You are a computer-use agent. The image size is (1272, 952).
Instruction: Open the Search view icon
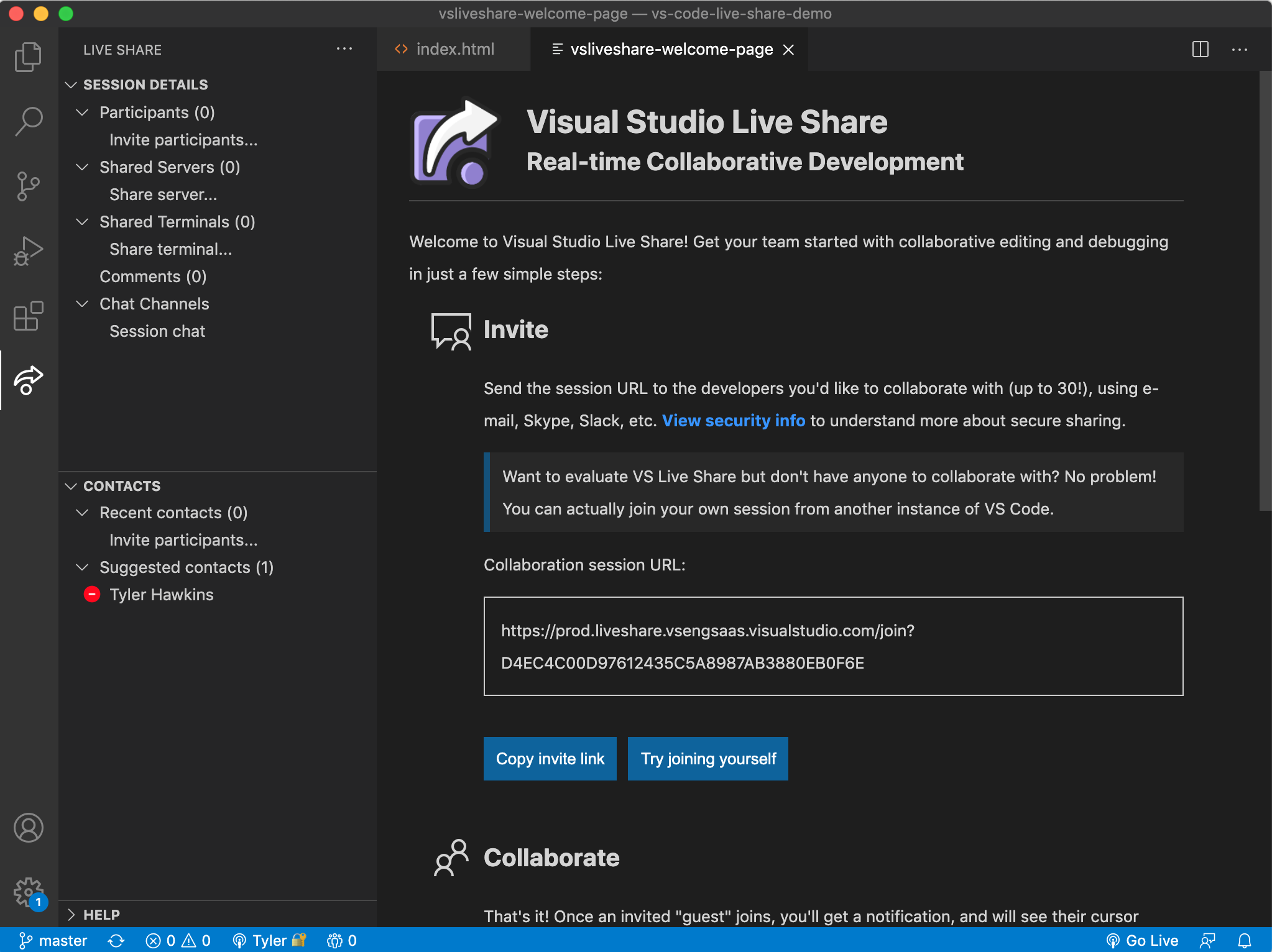[29, 121]
